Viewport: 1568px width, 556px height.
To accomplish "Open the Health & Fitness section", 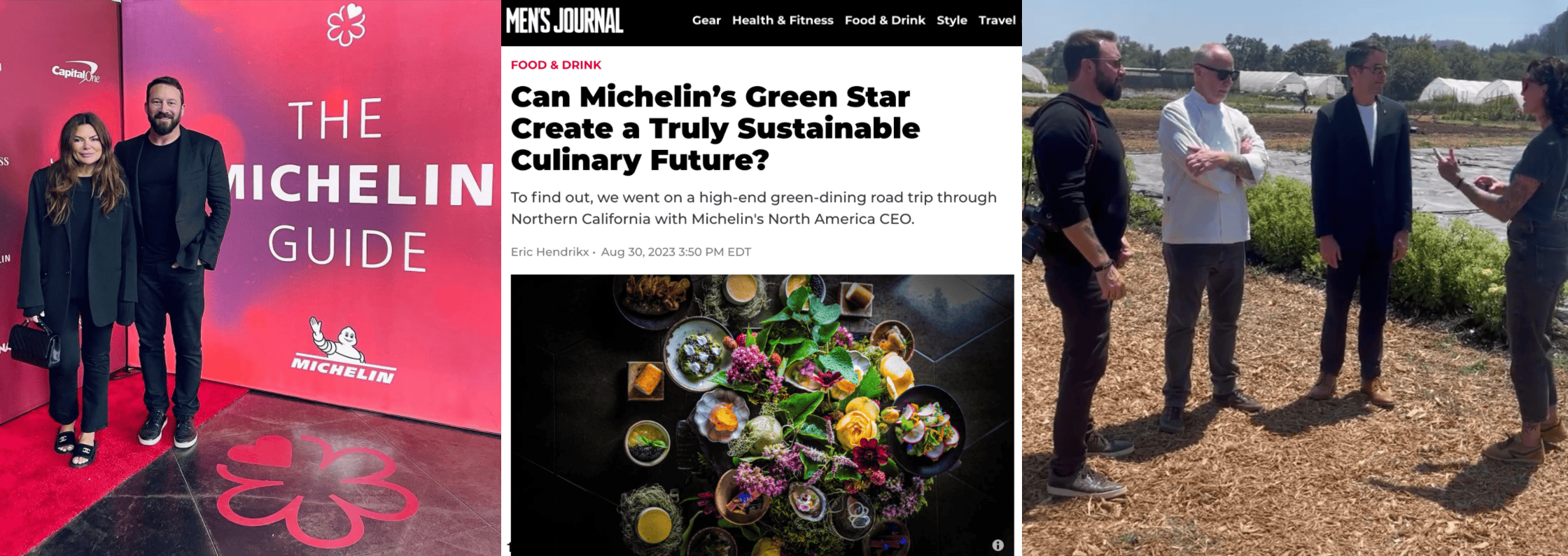I will pyautogui.click(x=783, y=20).
